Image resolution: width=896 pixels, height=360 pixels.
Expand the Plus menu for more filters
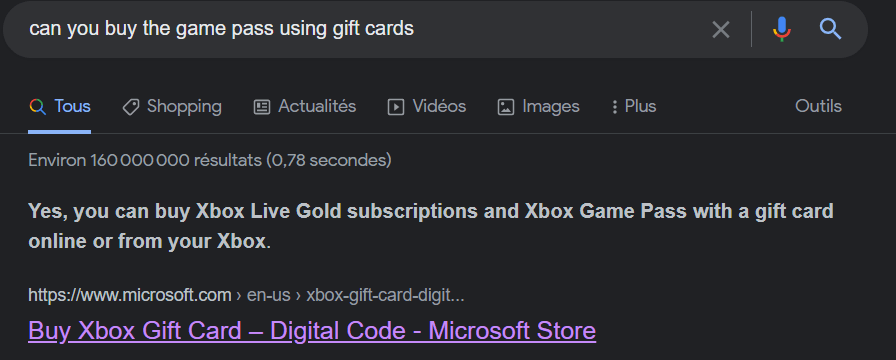641,106
